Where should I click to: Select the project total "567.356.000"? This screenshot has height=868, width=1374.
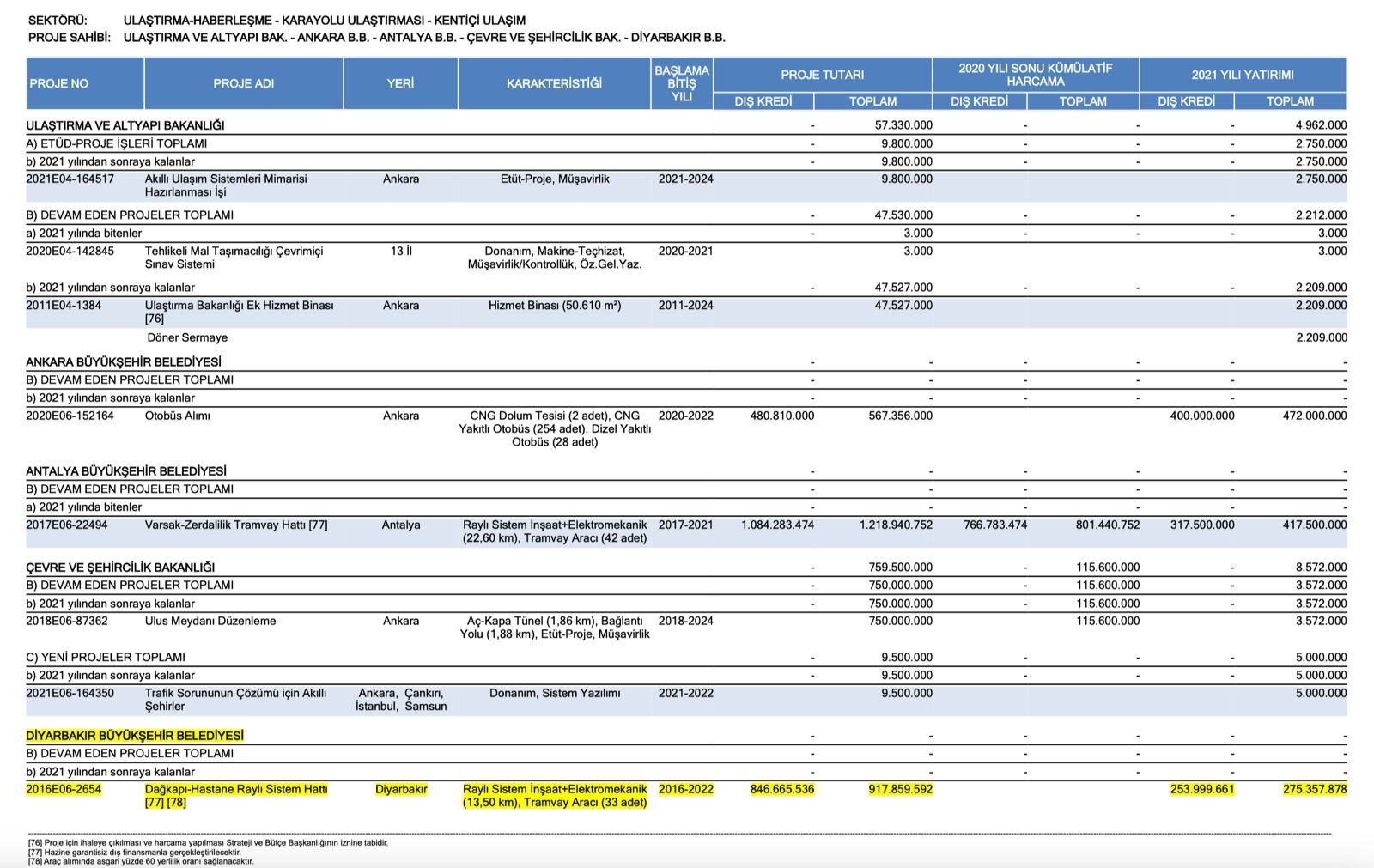coord(900,416)
